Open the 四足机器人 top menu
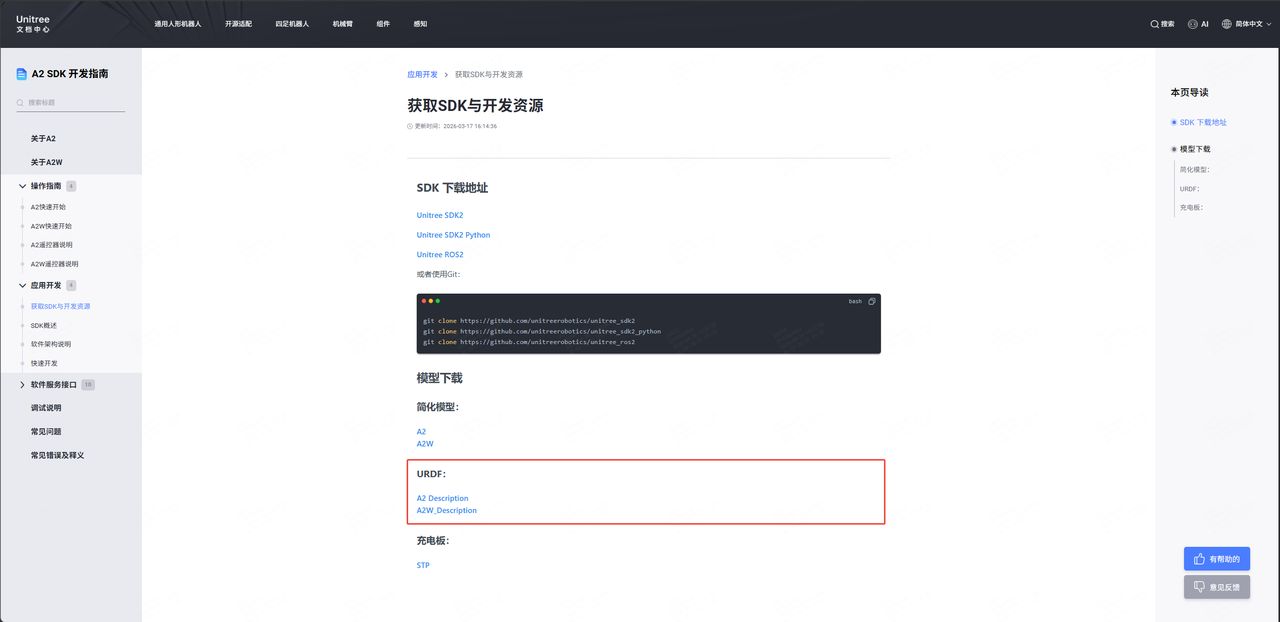 [292, 24]
